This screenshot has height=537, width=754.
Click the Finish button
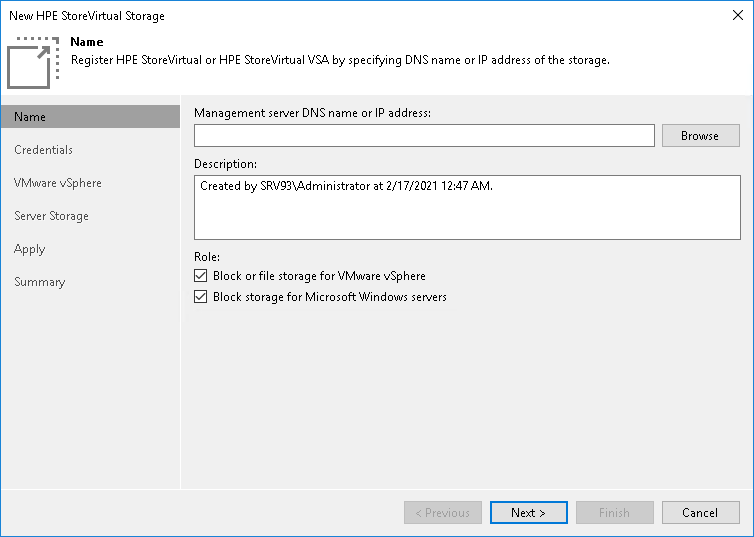[614, 513]
